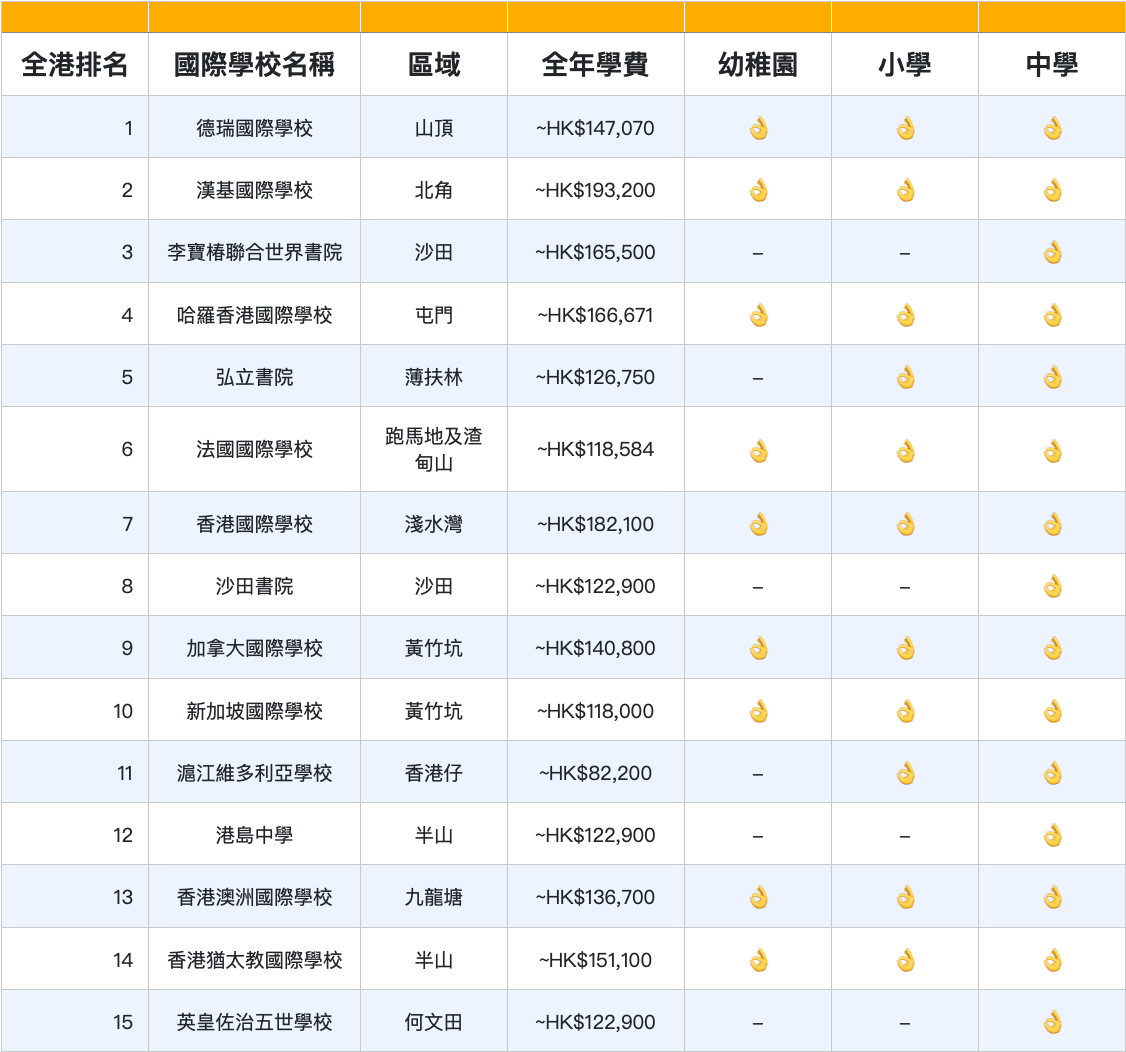This screenshot has height=1052, width=1126.
Task: Click the OK hand in 滬江維多利亞學校 secondary column
Action: tap(1053, 773)
